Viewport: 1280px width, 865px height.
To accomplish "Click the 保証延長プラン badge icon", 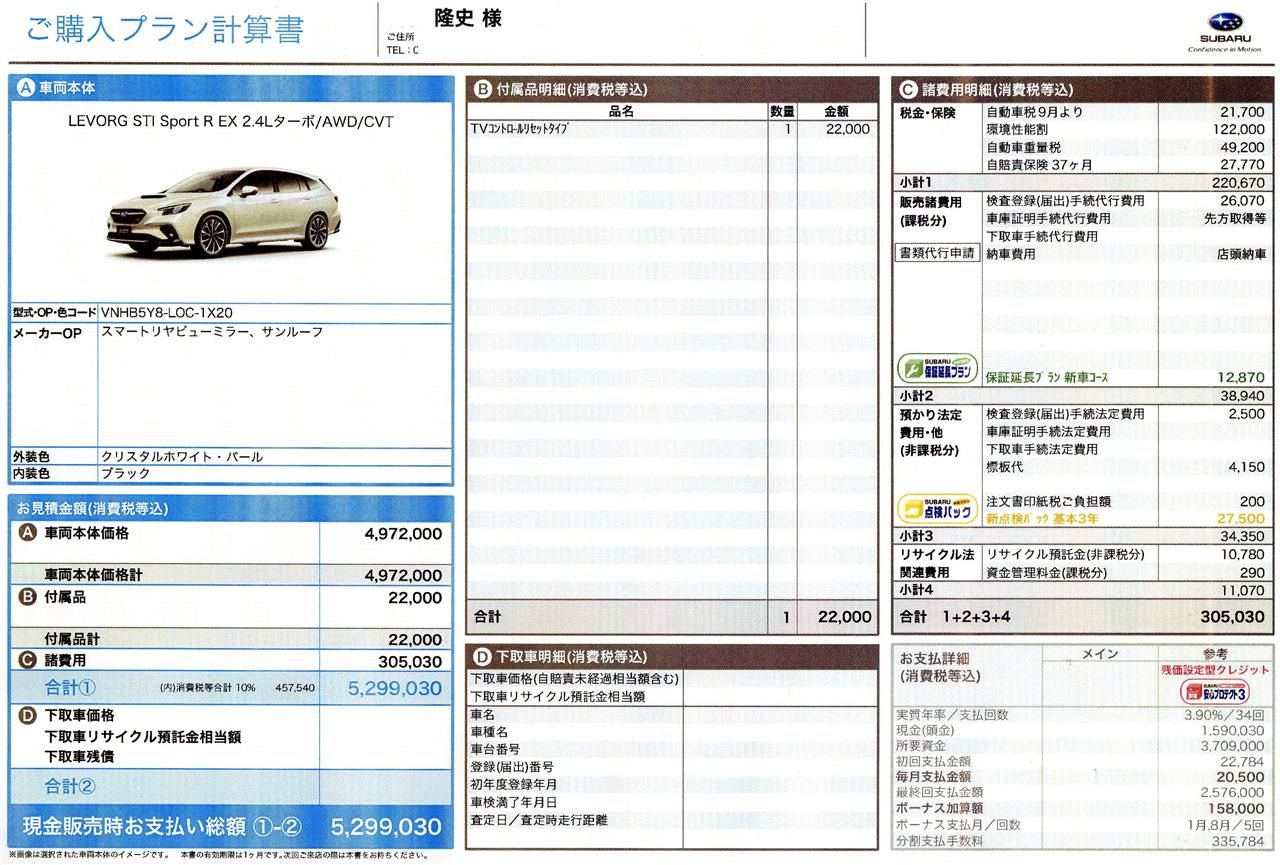I will click(x=937, y=369).
